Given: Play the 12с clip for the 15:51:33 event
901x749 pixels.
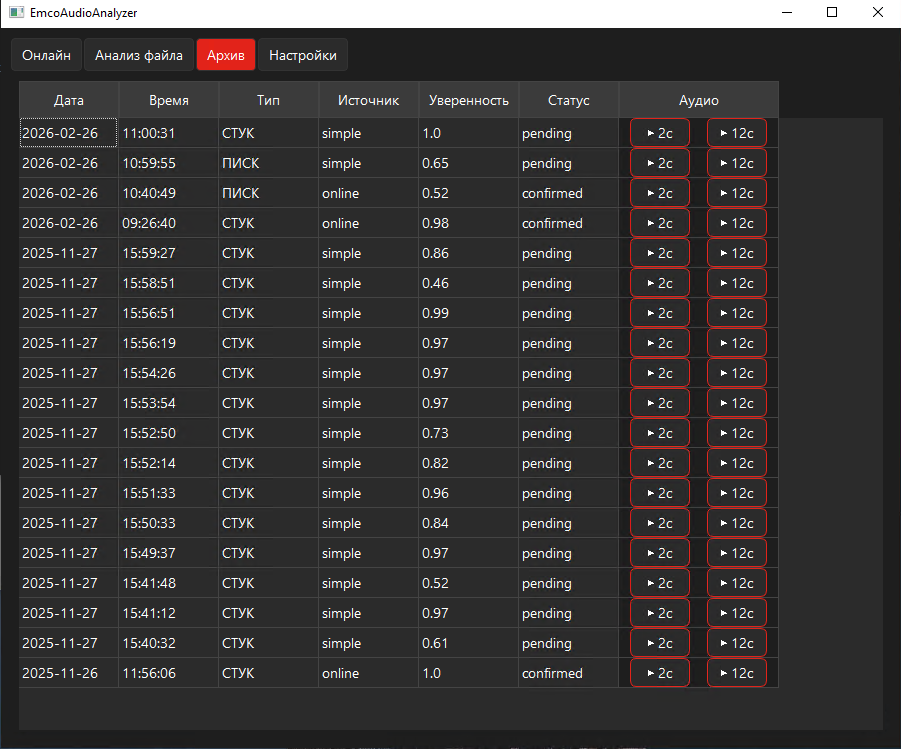Looking at the screenshot, I should 737,493.
